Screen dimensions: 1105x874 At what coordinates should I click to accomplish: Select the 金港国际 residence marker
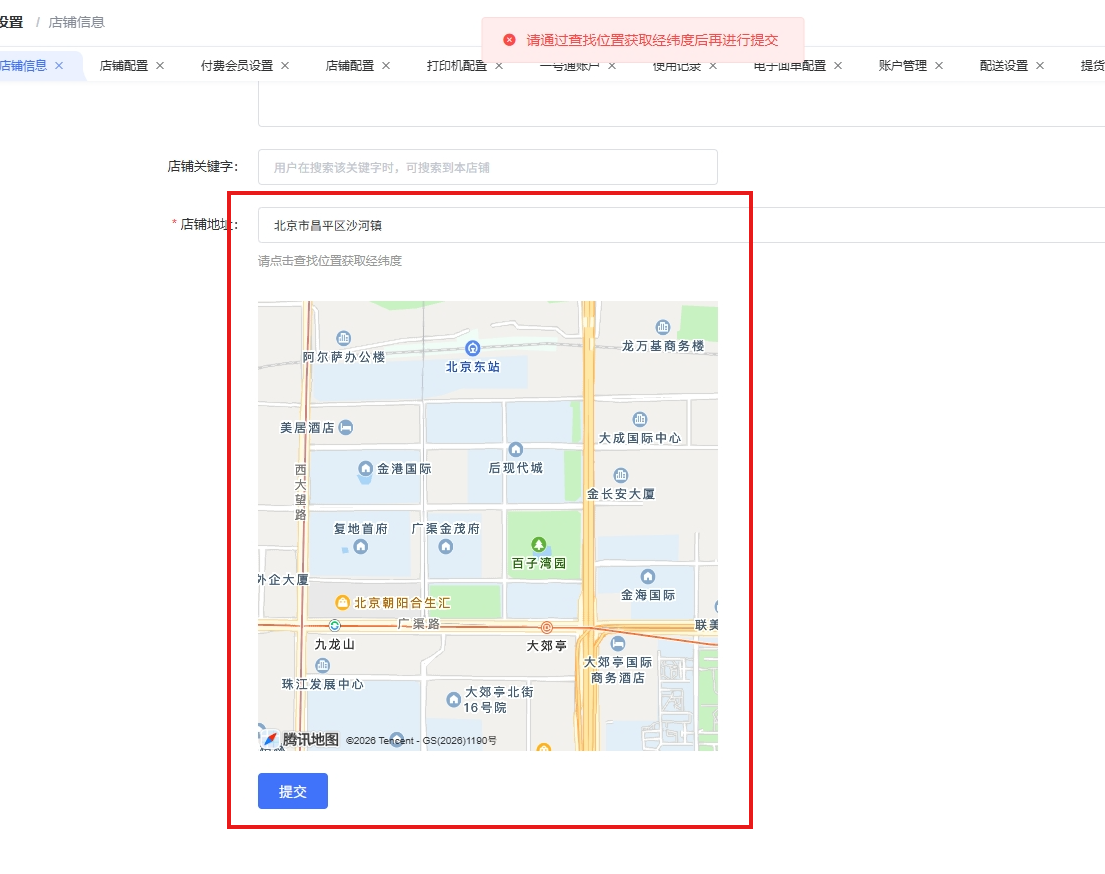pyautogui.click(x=365, y=469)
